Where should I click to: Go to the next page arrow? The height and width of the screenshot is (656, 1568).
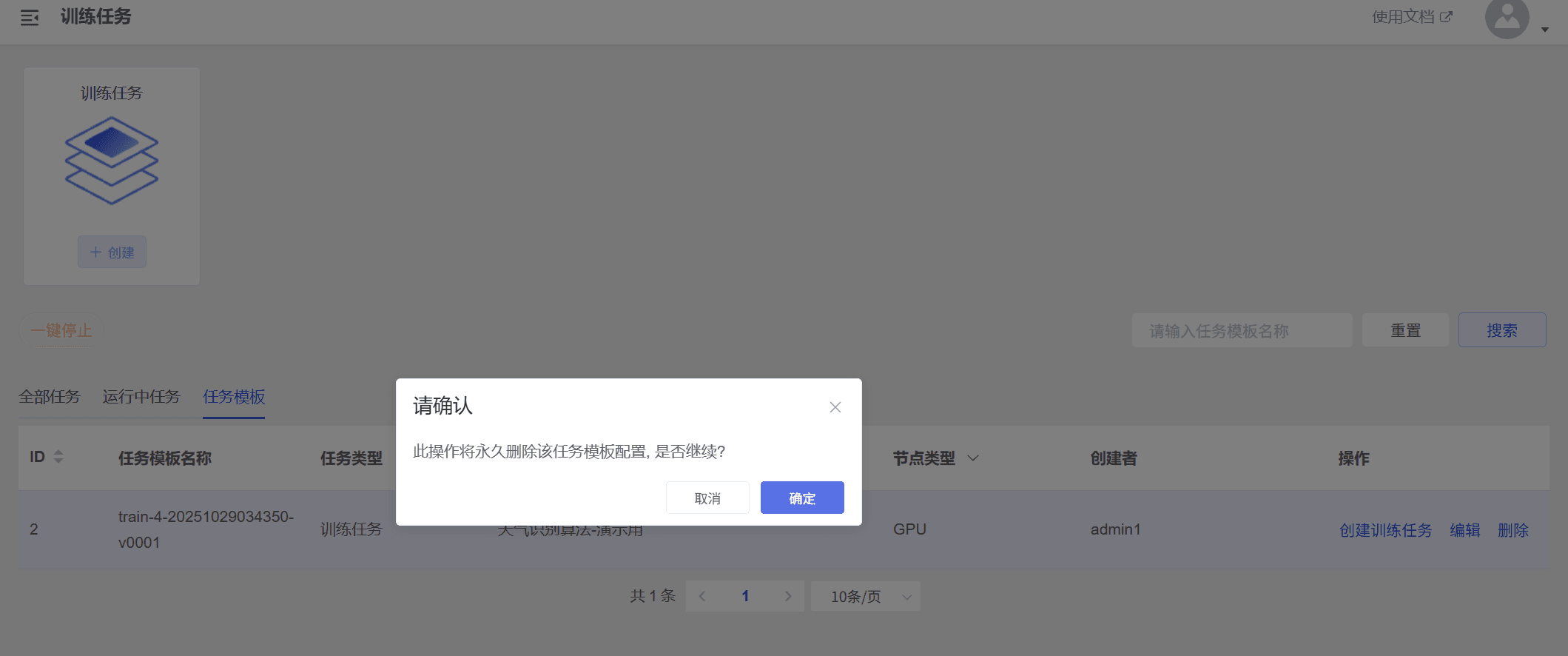point(788,597)
